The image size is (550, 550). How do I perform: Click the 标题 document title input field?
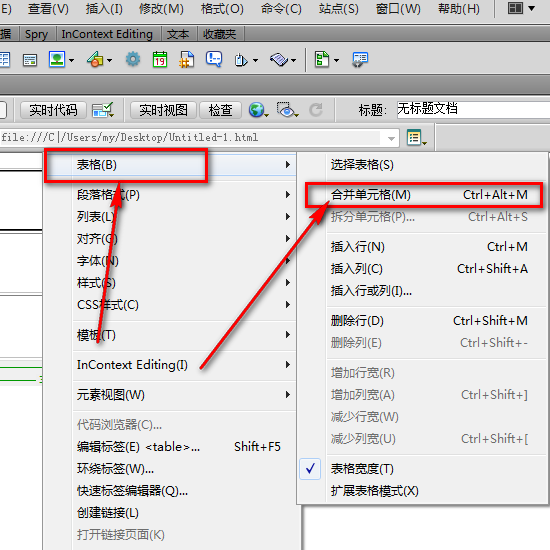coord(474,109)
